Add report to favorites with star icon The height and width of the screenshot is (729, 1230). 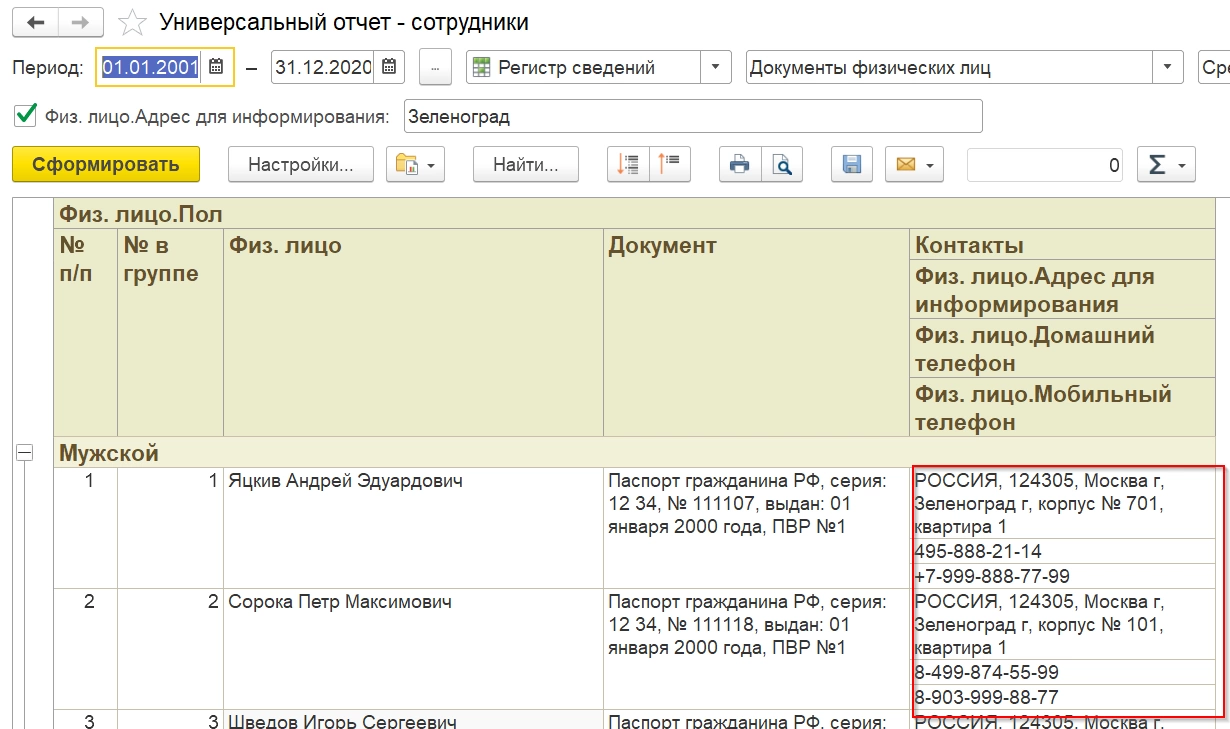click(131, 21)
